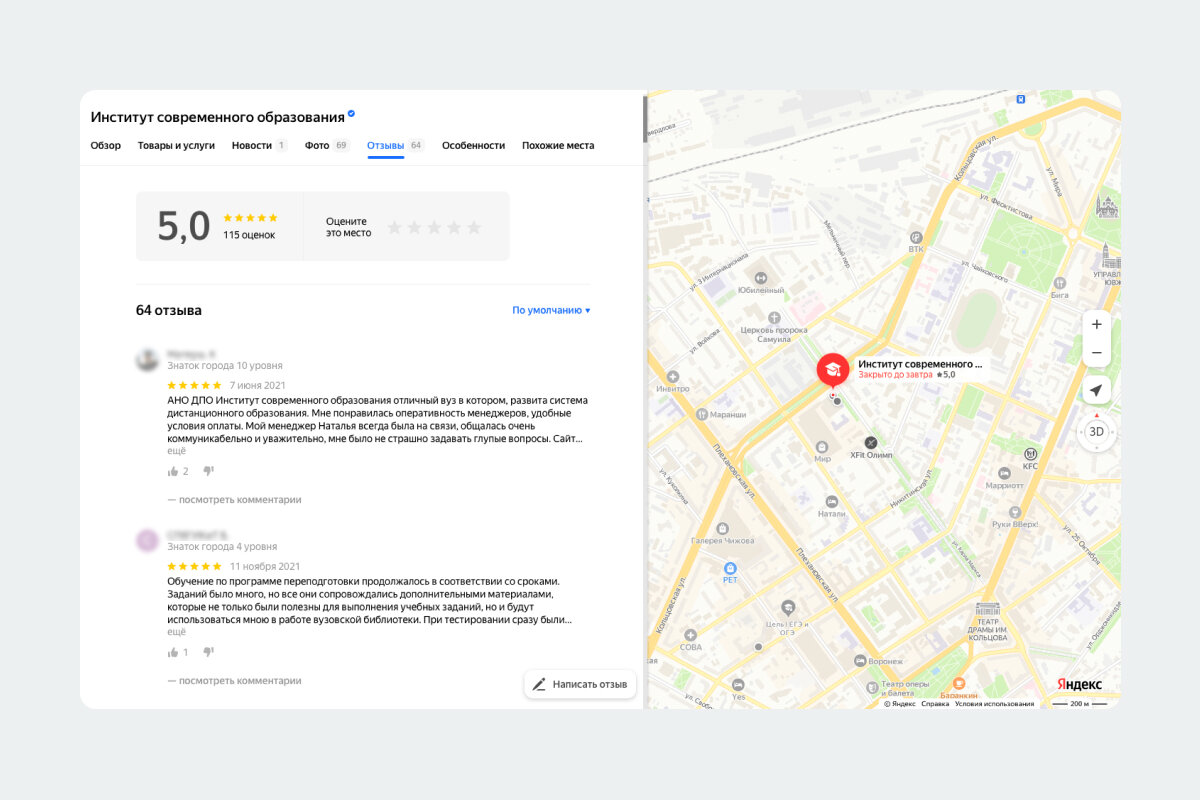Click the Бига marker on map

click(x=1060, y=283)
